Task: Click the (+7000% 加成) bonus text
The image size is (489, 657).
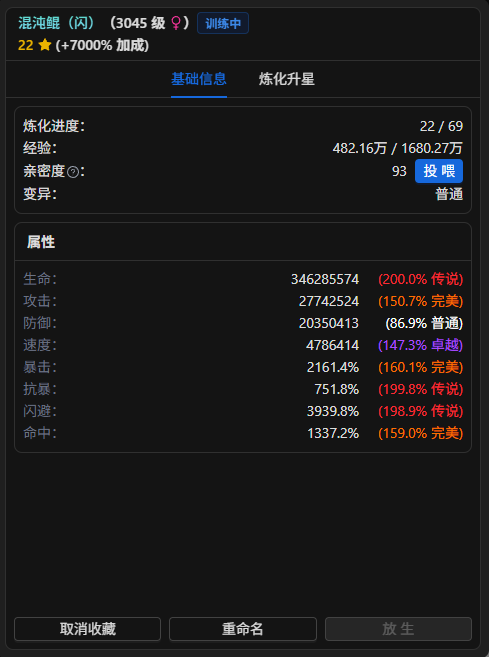Action: point(102,45)
